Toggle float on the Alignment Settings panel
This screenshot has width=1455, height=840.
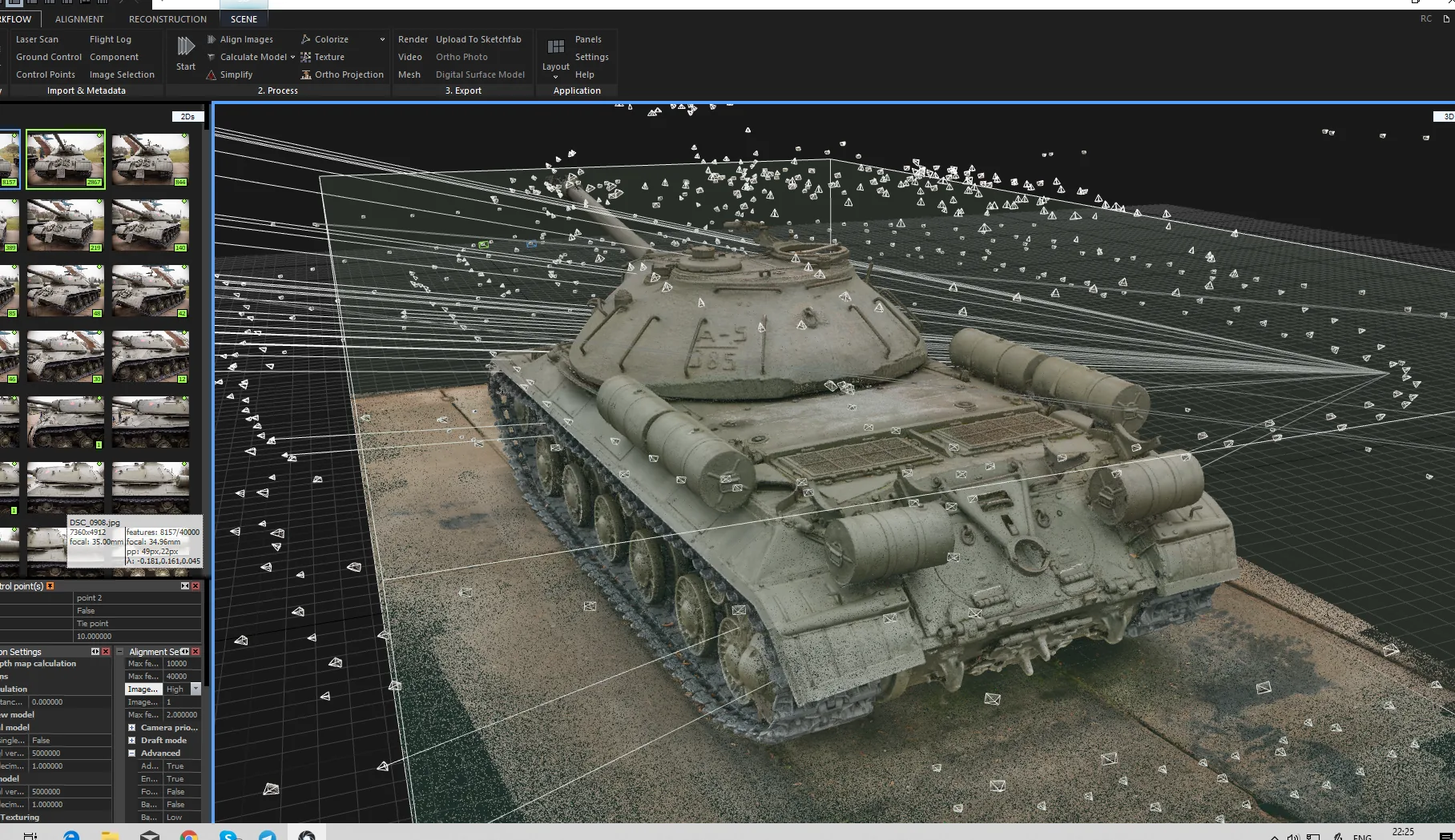(185, 652)
